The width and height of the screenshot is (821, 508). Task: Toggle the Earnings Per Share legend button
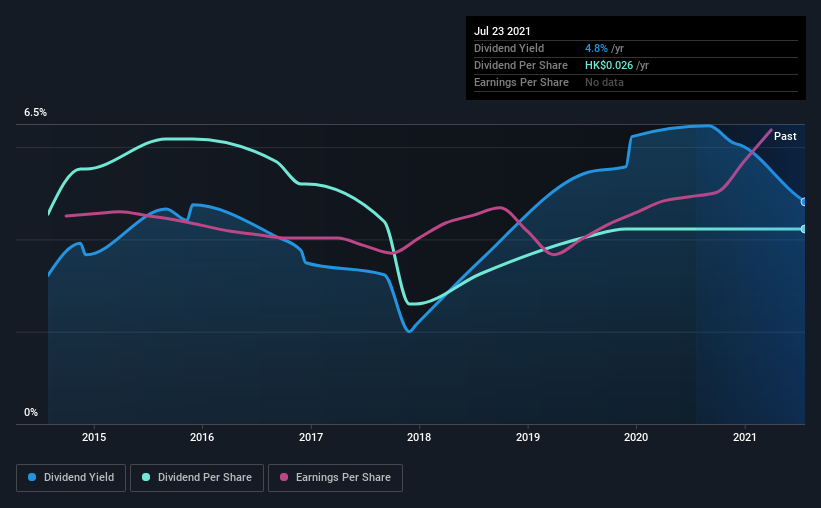[x=335, y=478]
